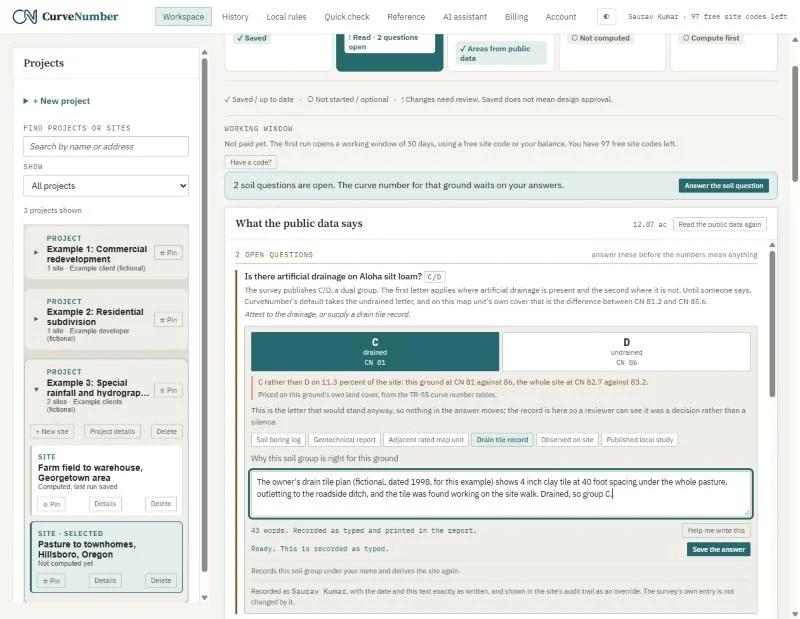Toggle the dark mode theme icon
The height and width of the screenshot is (619, 800).
606,16
